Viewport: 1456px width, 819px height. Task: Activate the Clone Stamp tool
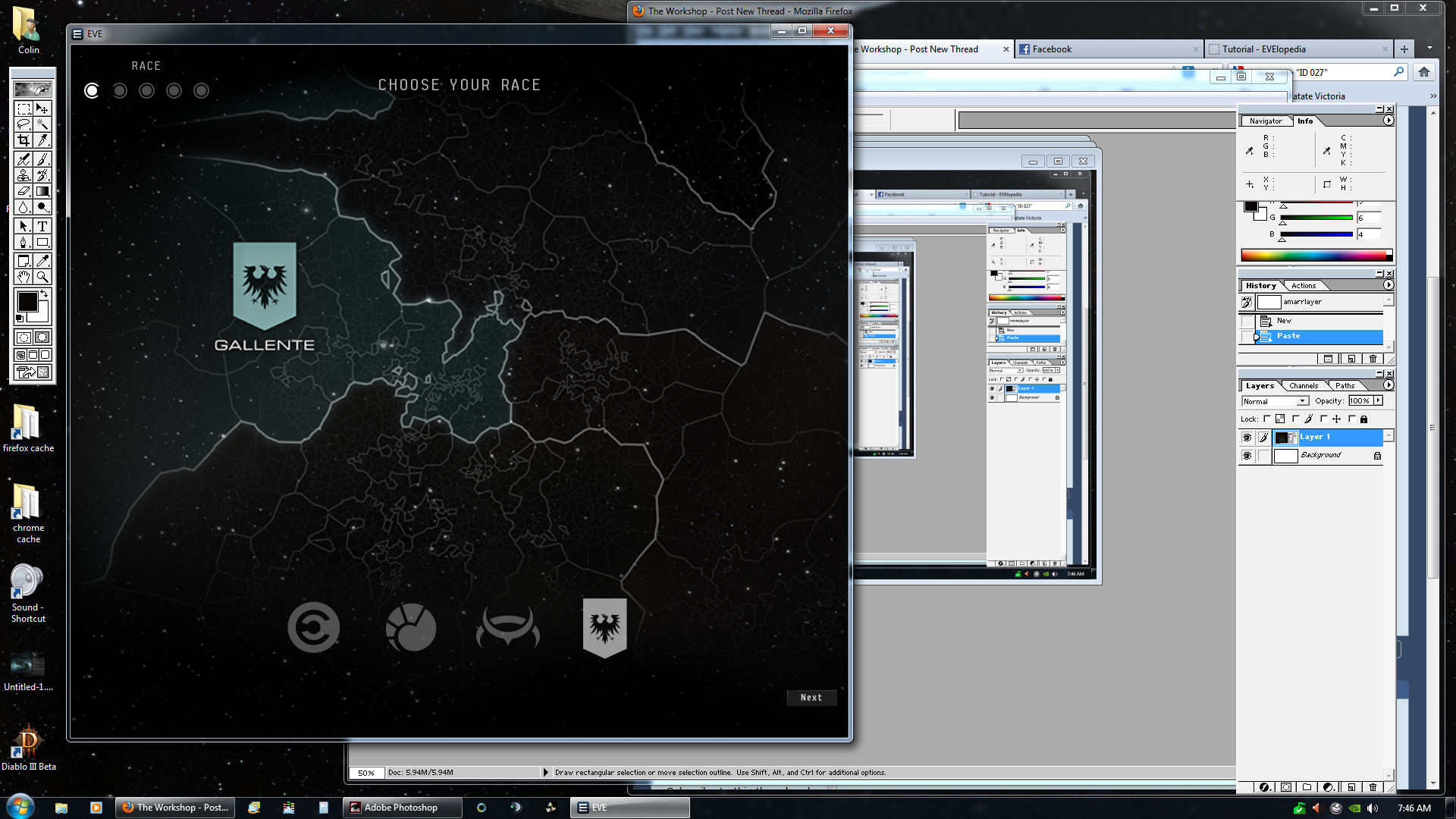(x=24, y=175)
